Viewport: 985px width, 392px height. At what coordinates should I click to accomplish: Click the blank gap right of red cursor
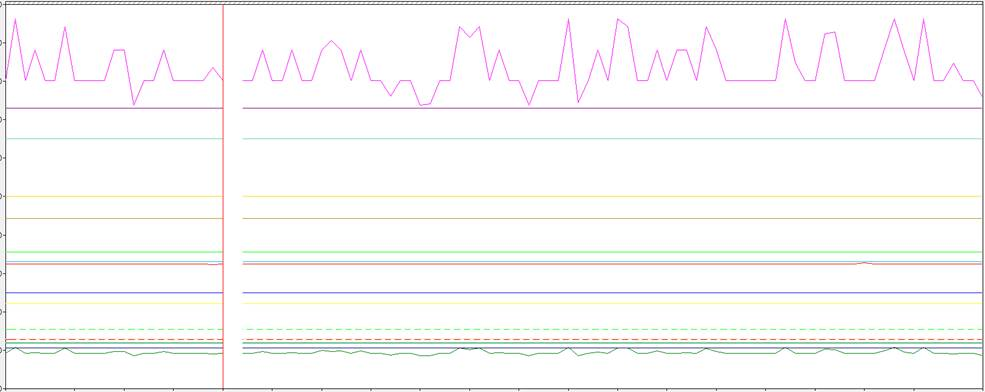coord(233,196)
